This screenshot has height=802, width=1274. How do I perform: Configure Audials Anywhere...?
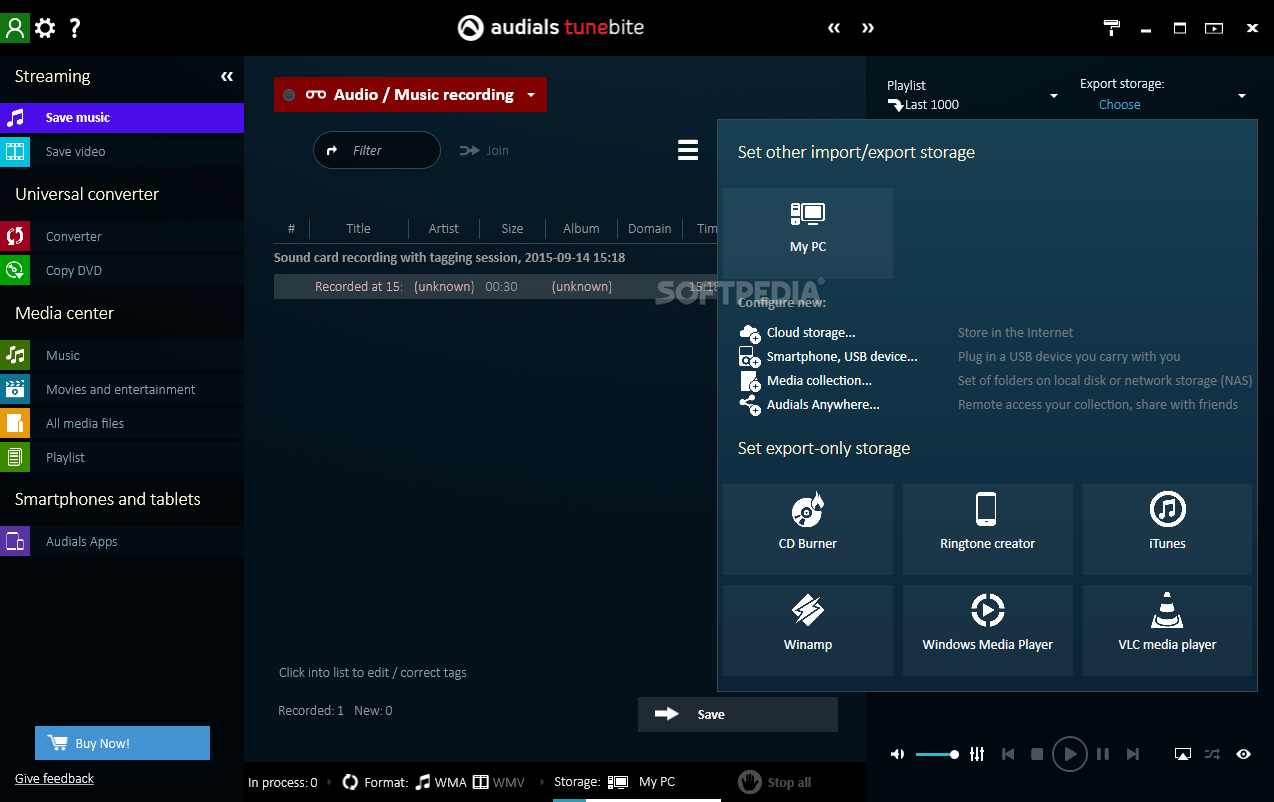click(810, 405)
